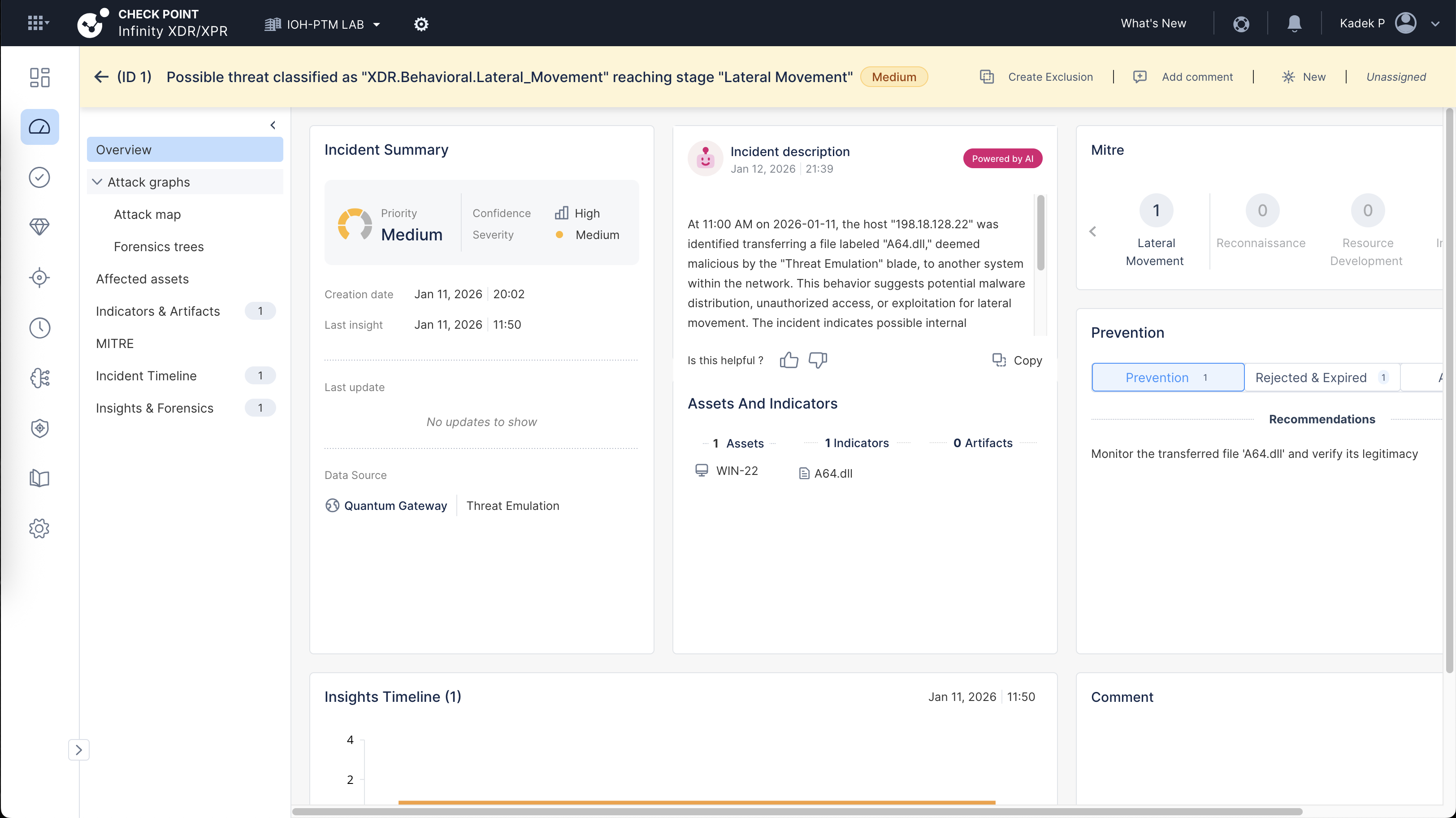Screen dimensions: 1456x818
Task: Expand the Kadek P user menu
Action: coord(1434,24)
